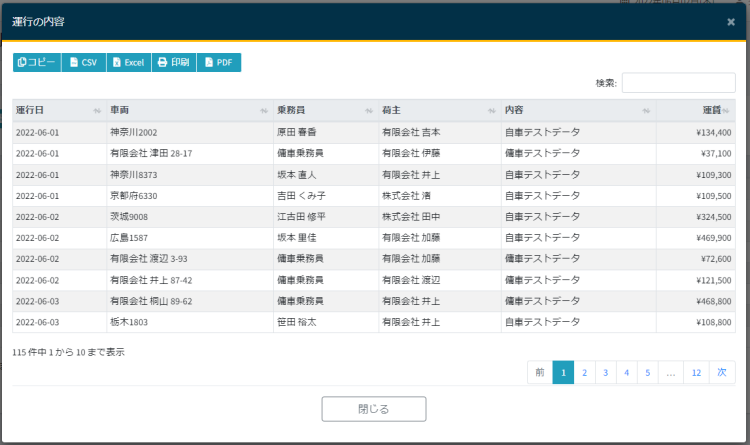750x445 pixels.
Task: Click the 閉じる close button
Action: click(x=374, y=409)
